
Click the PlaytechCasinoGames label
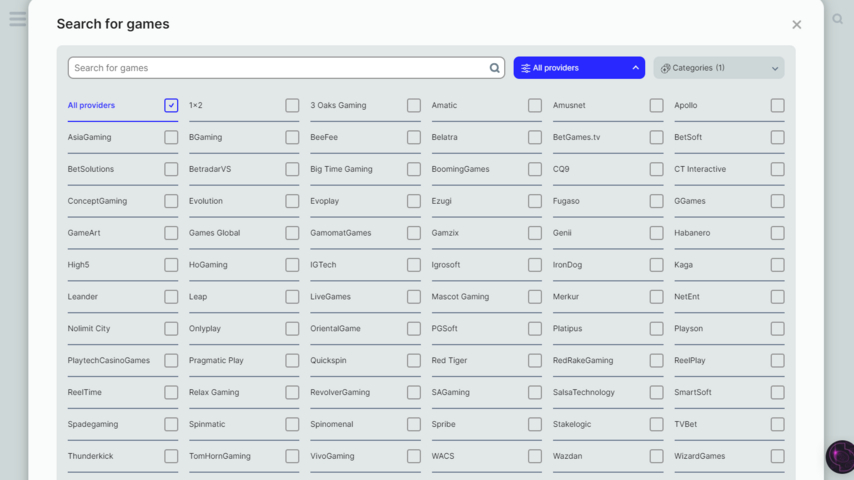coord(108,360)
